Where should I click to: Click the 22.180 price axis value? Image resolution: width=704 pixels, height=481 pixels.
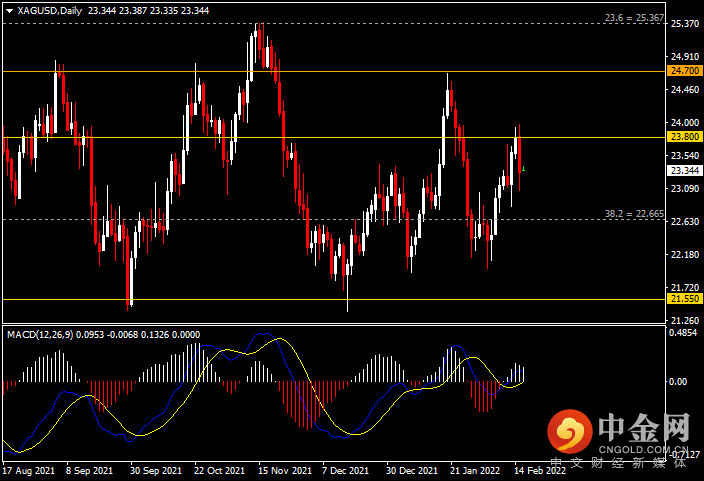click(x=685, y=255)
